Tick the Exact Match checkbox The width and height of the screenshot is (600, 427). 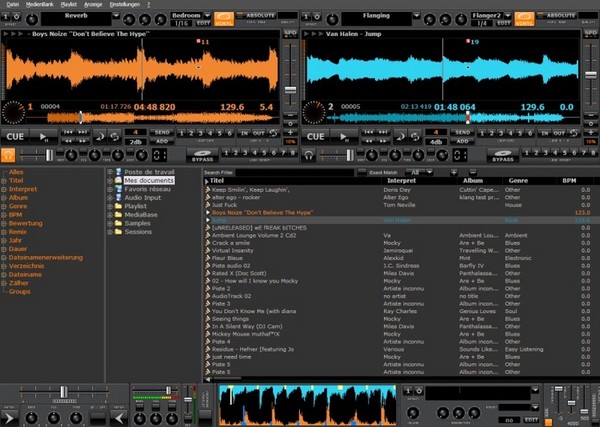[x=362, y=172]
